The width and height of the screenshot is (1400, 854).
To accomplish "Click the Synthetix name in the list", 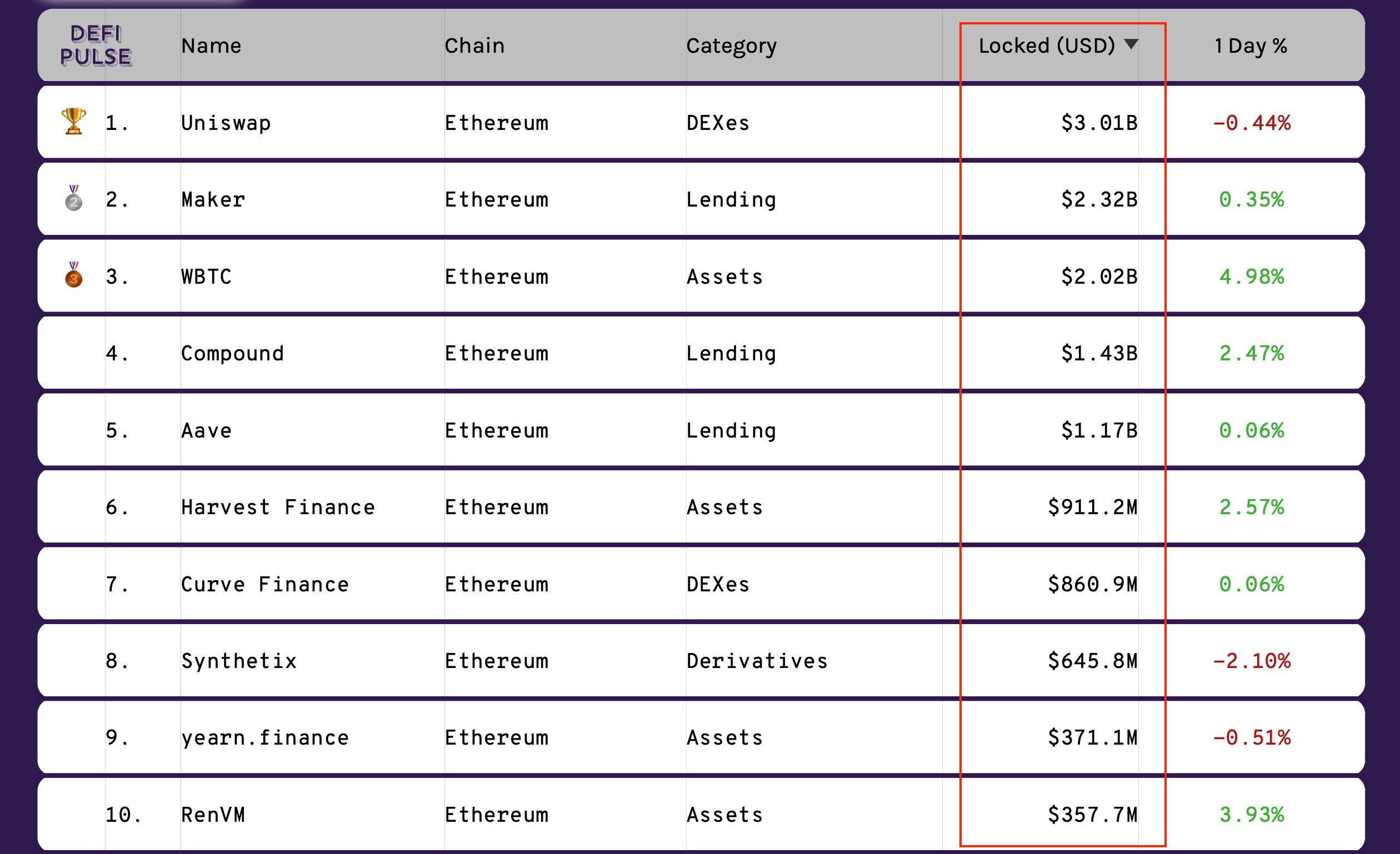I will [239, 661].
